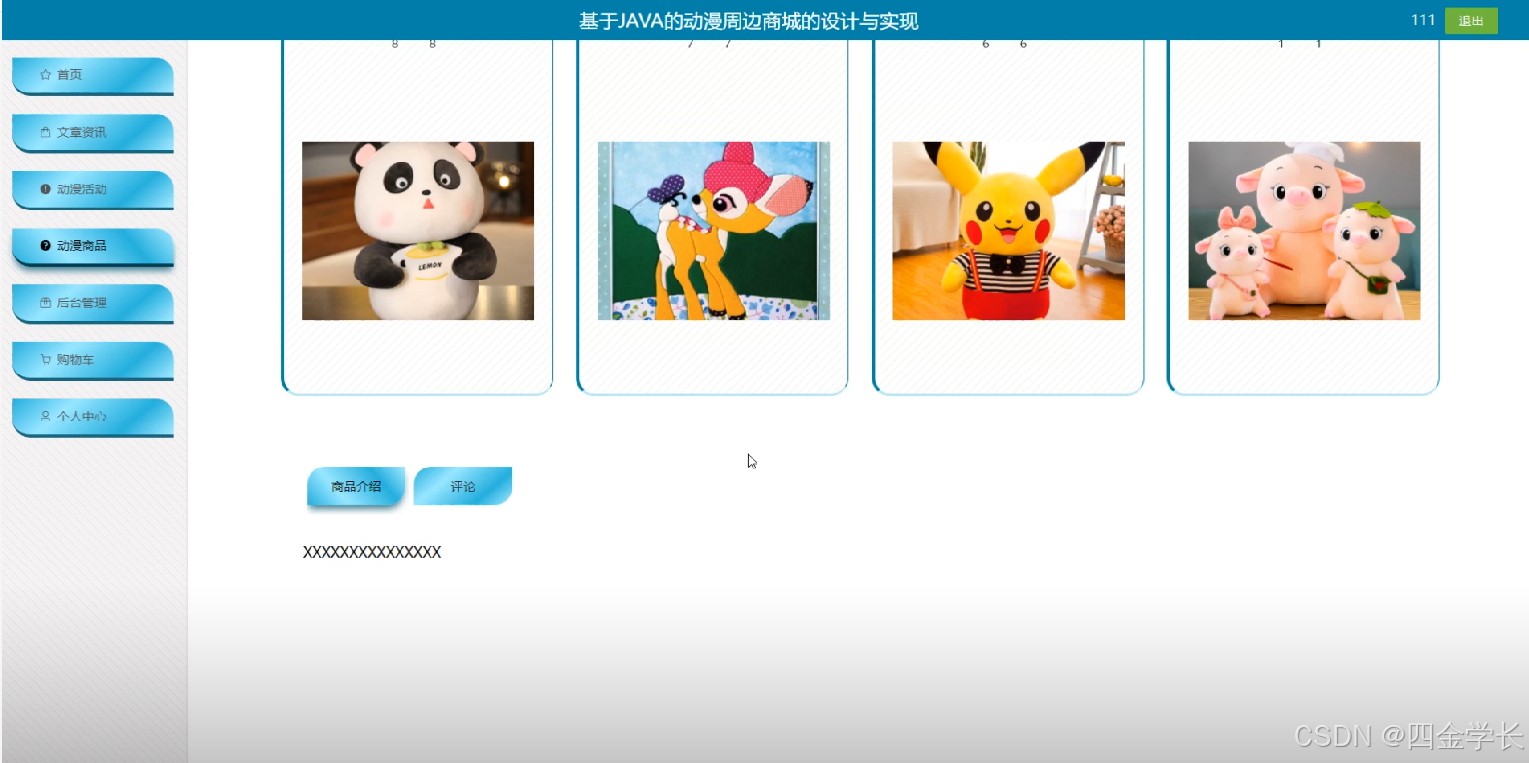
Task: Go to 文章资讯 in the sidebar
Action: click(x=93, y=133)
